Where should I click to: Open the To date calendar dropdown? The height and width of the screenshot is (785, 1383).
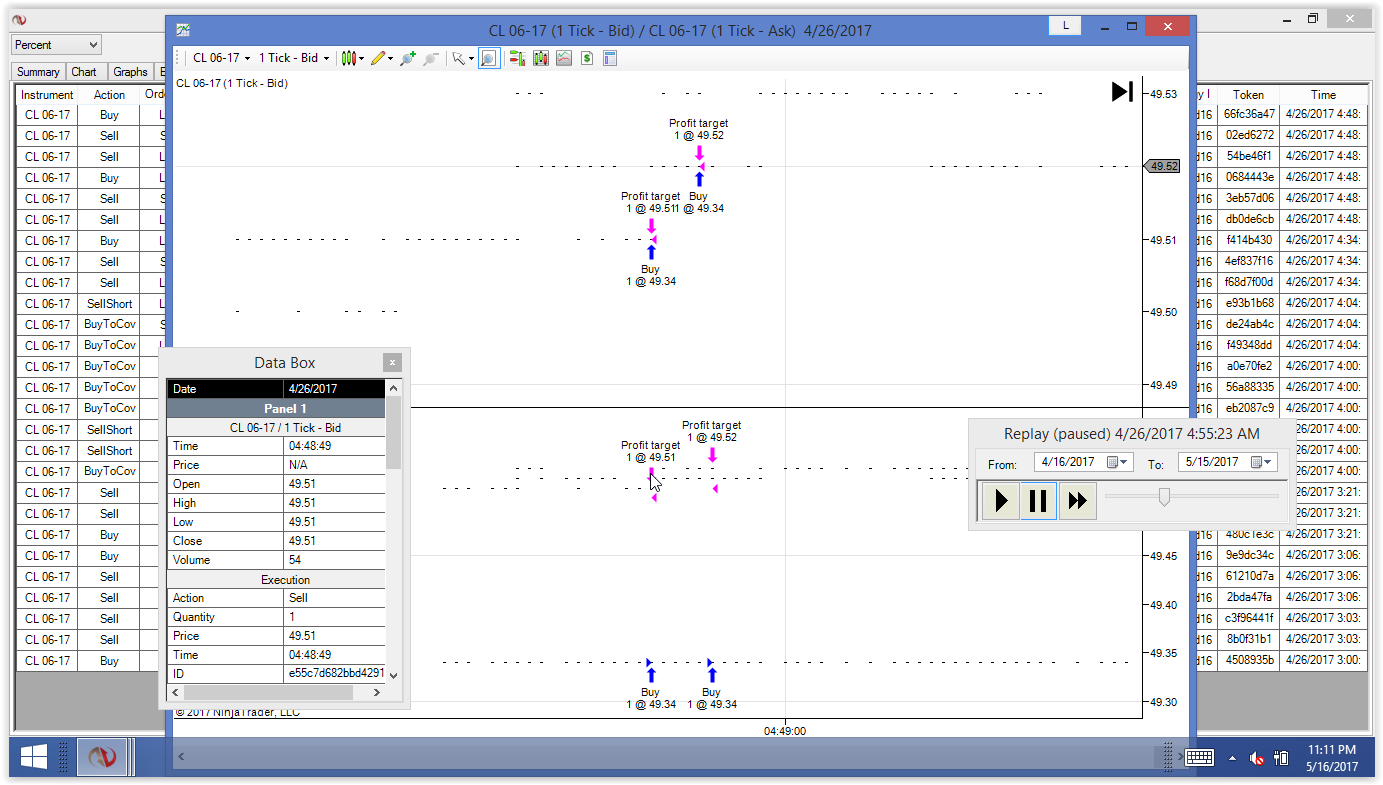[1263, 462]
